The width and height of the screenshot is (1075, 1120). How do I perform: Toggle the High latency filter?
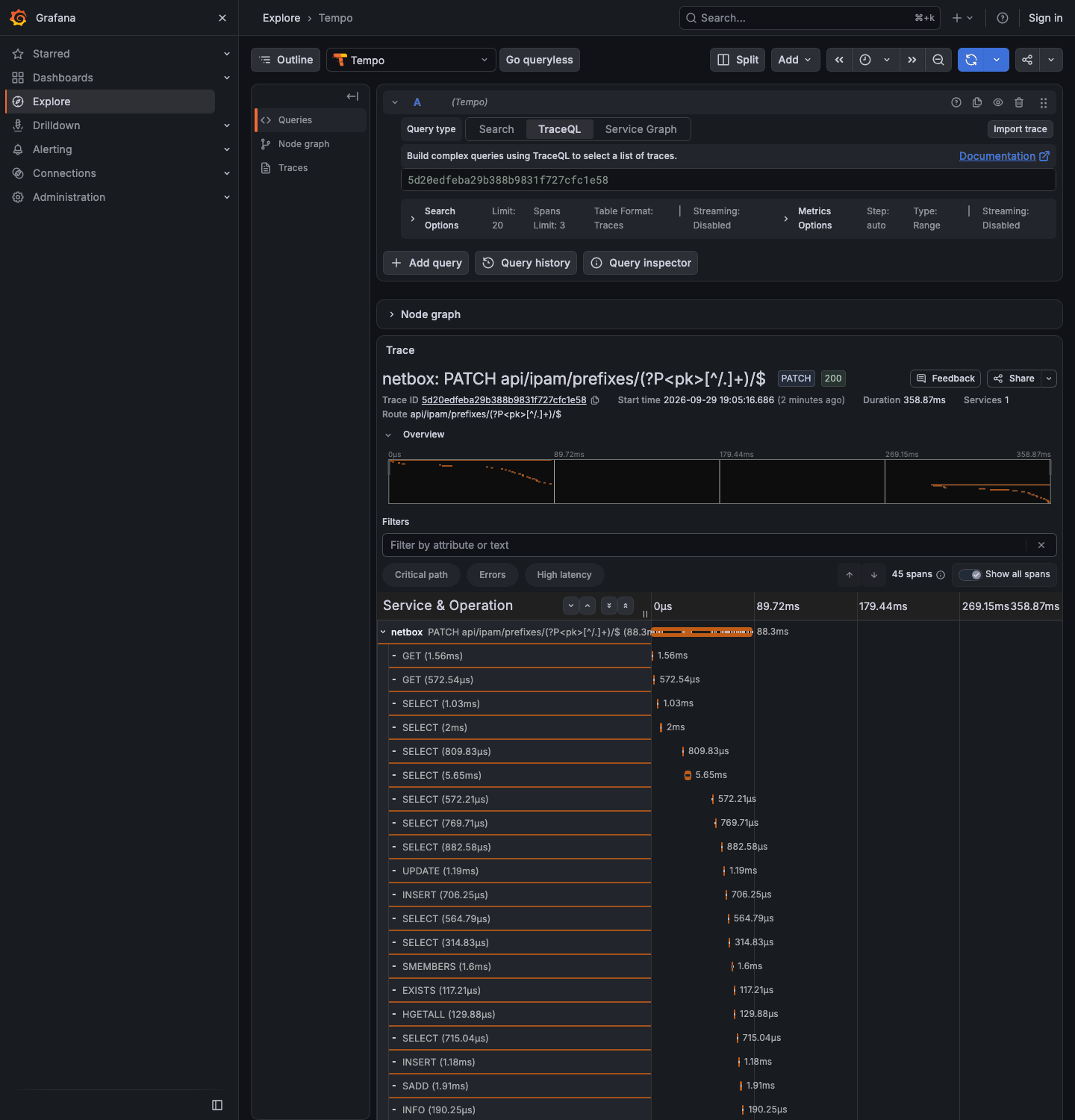click(x=564, y=575)
